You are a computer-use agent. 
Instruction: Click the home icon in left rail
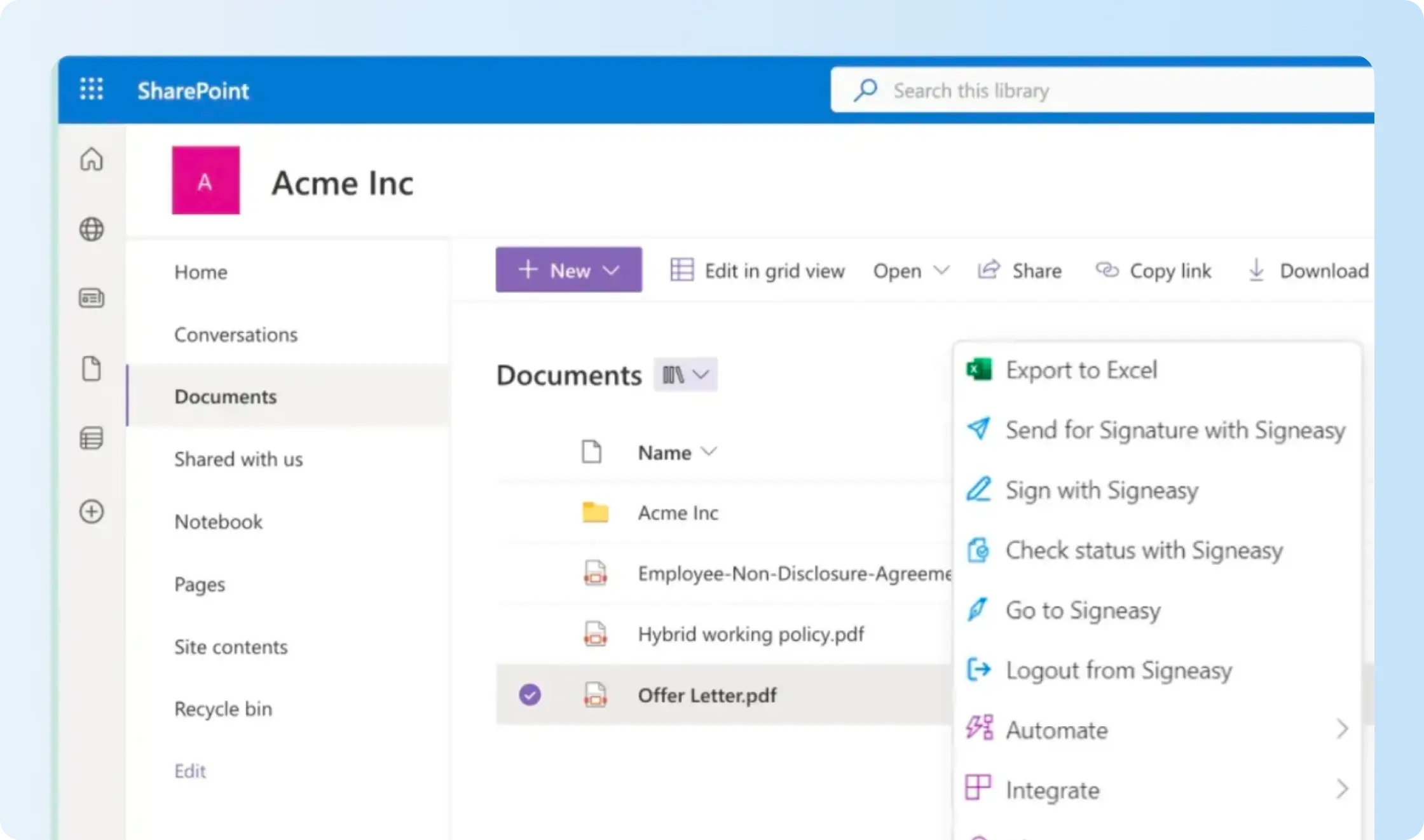point(92,159)
